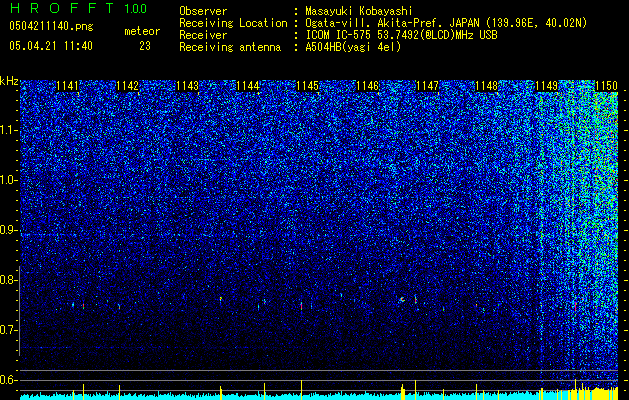Click the observer name Masayuki Kobayashi
Viewport: 629px width, 400px height.
pos(359,11)
